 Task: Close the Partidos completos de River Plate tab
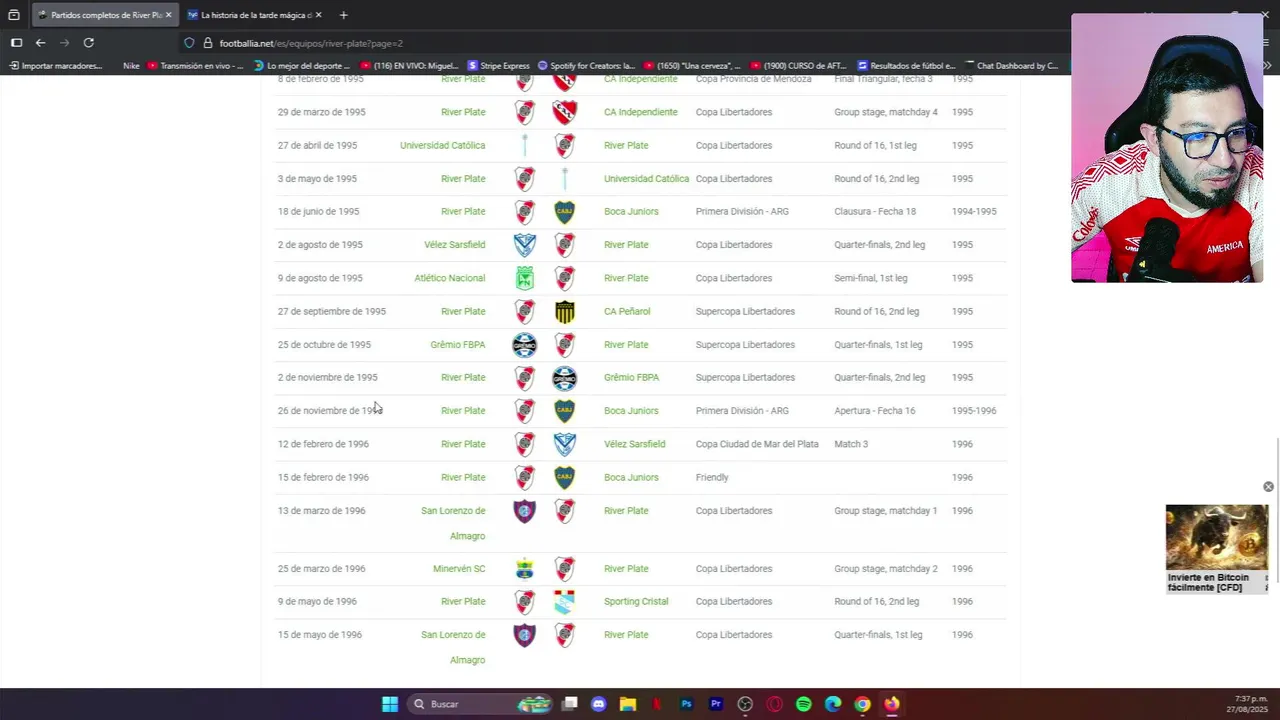point(168,15)
